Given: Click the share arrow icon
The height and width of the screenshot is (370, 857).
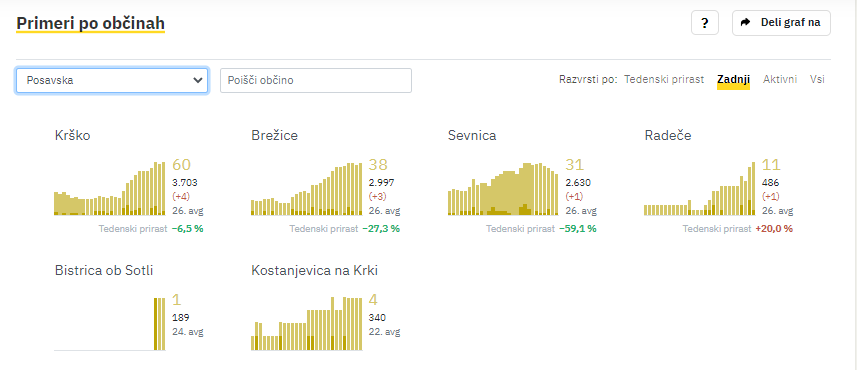Looking at the screenshot, I should (745, 22).
